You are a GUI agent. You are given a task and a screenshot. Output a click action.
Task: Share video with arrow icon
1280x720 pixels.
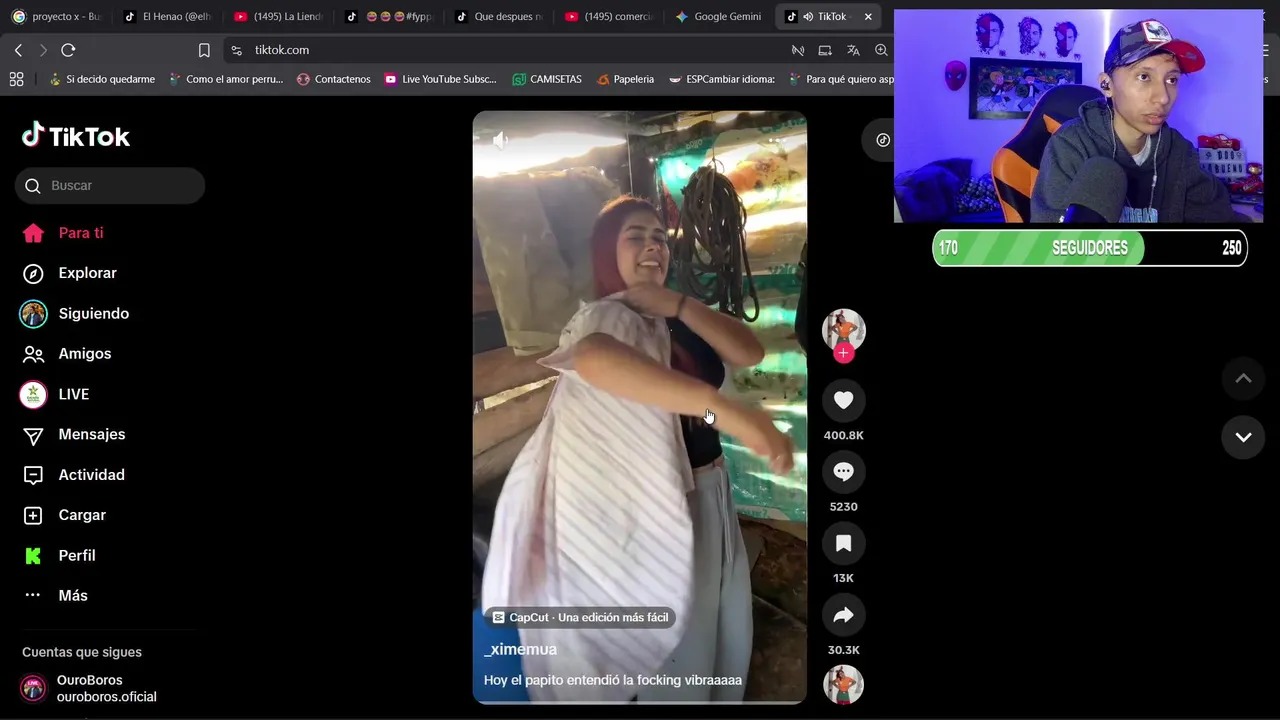click(x=843, y=615)
